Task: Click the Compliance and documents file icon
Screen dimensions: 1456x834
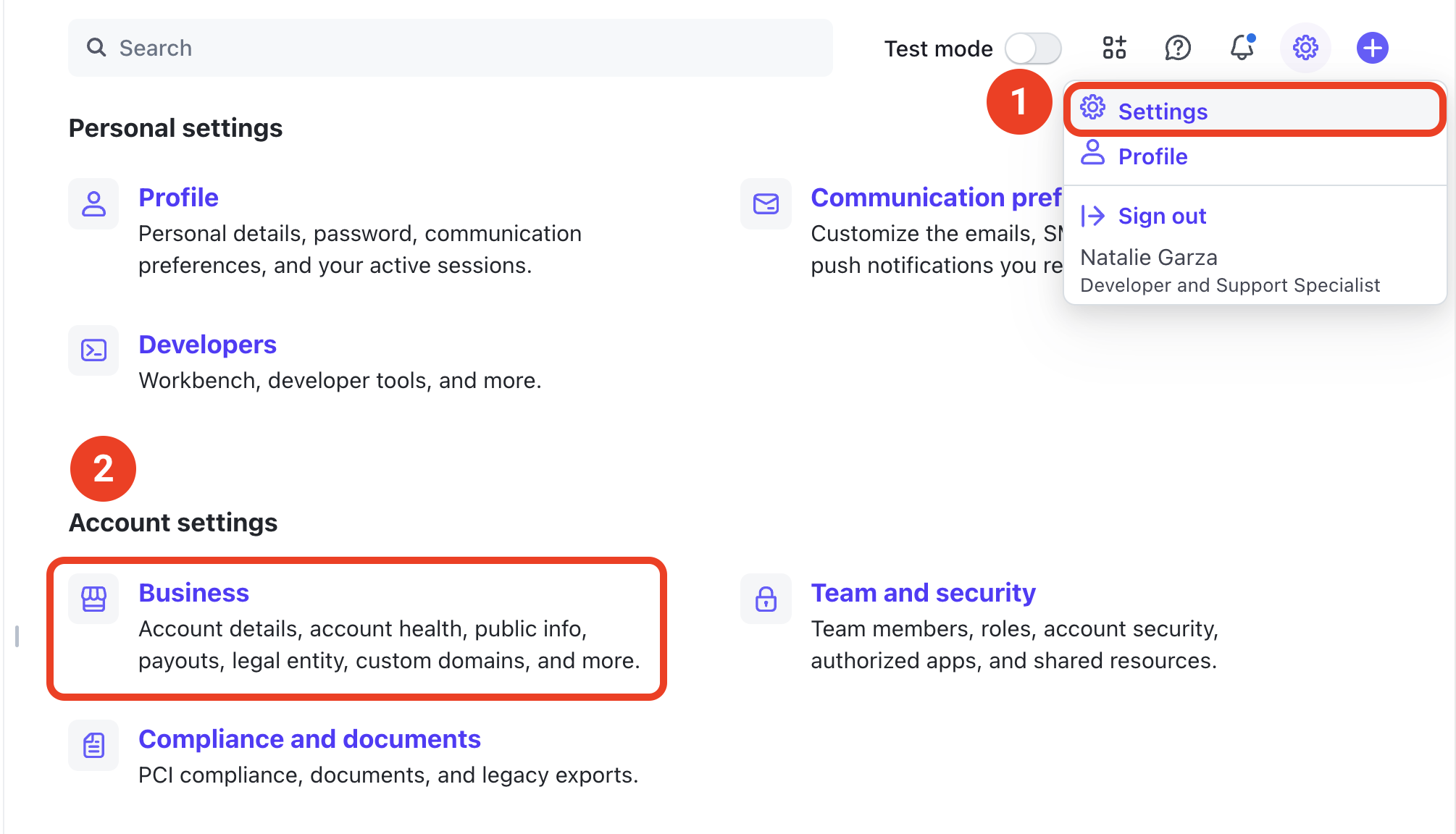Action: coord(93,745)
